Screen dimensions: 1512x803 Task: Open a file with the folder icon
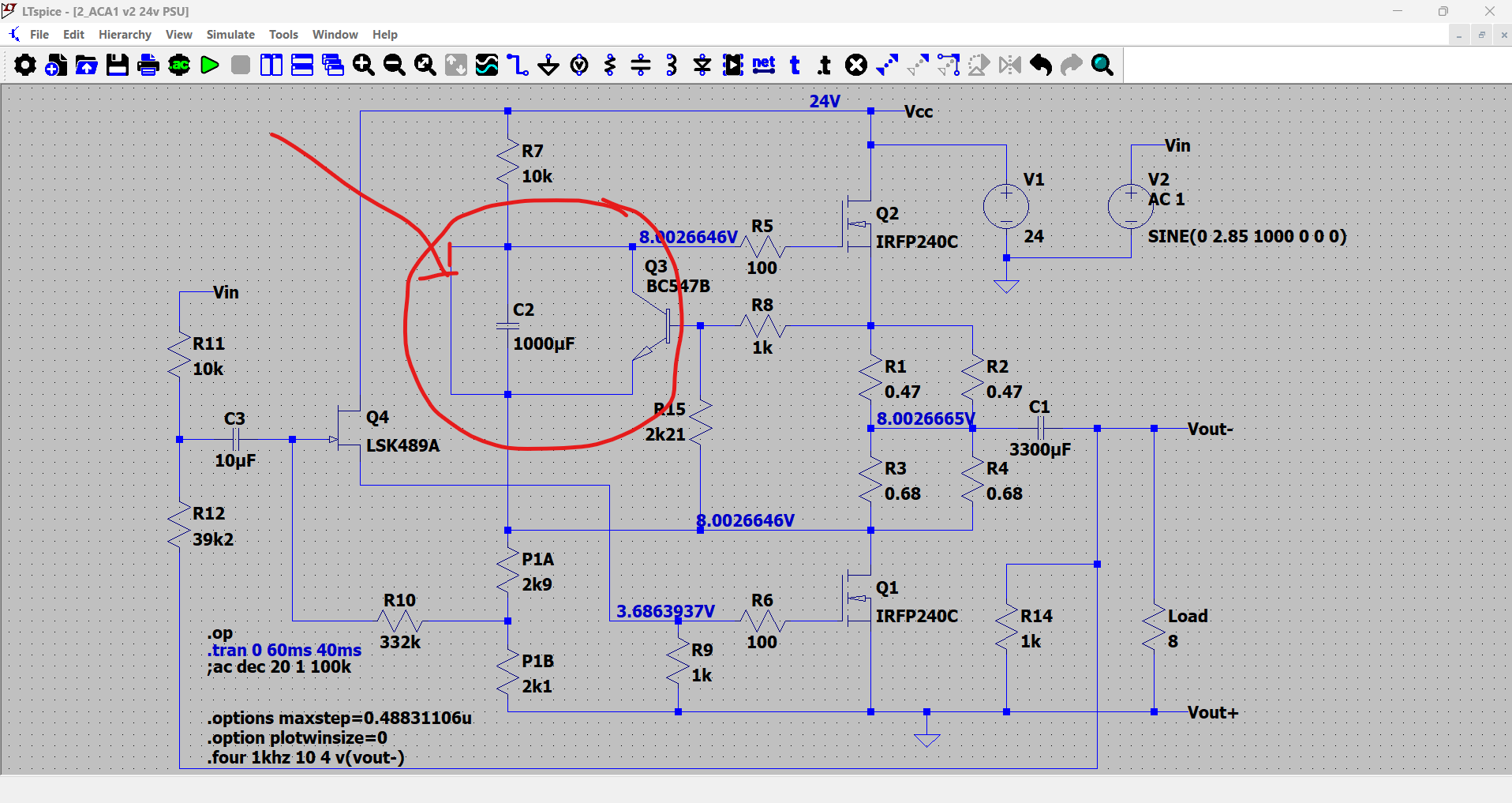tap(87, 65)
